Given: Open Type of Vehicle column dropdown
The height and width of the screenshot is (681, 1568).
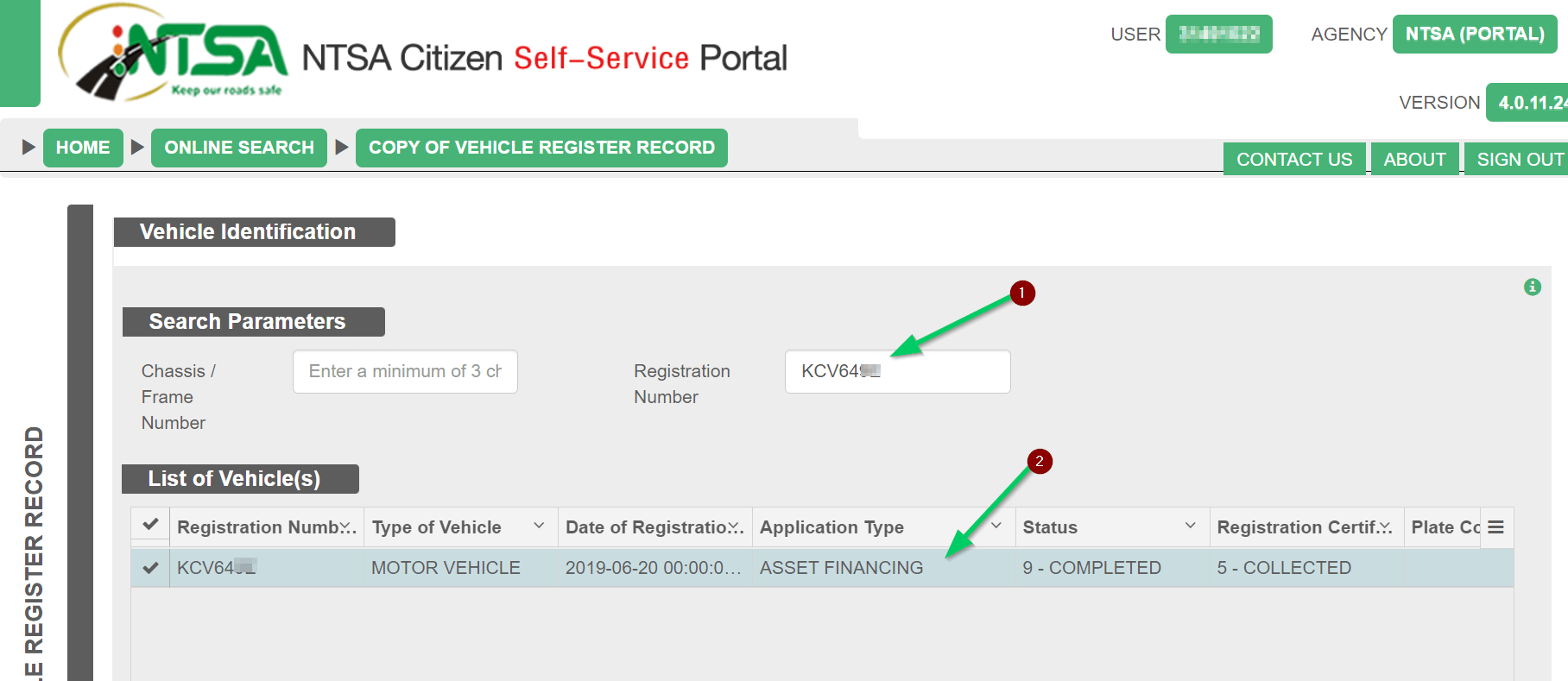Looking at the screenshot, I should pos(539,526).
